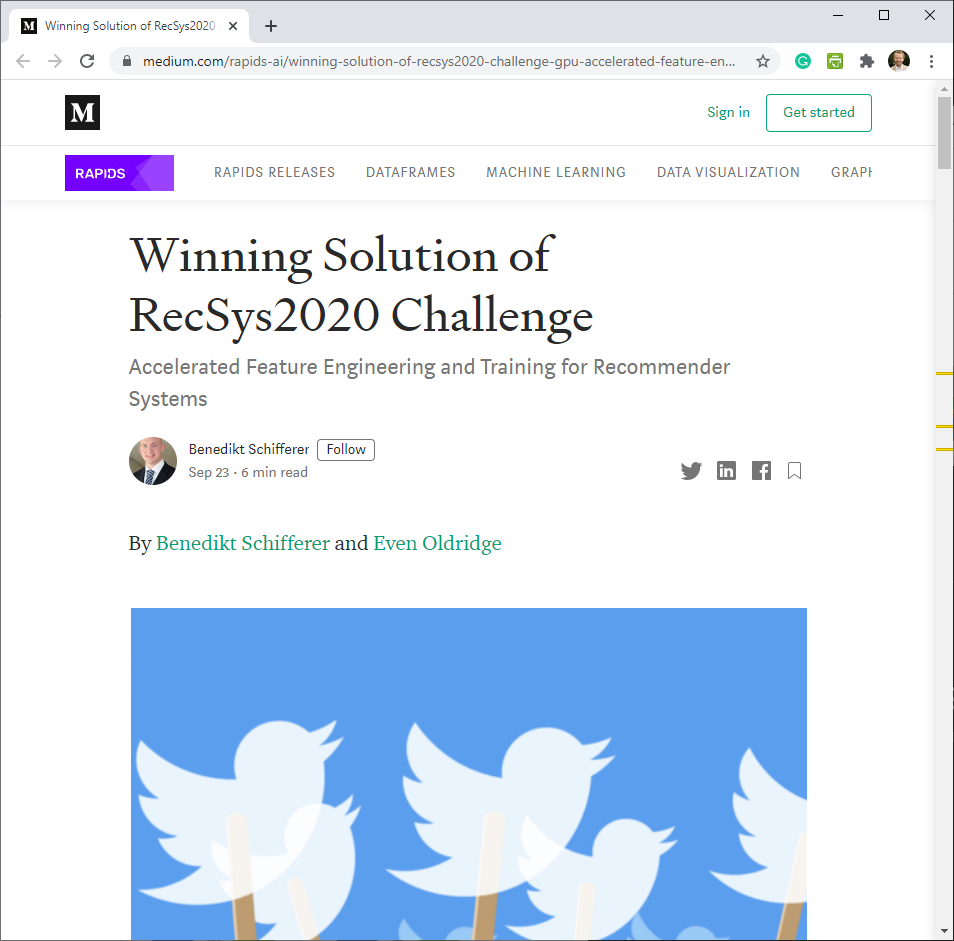Go forward to the next page
954x941 pixels.
[55, 61]
